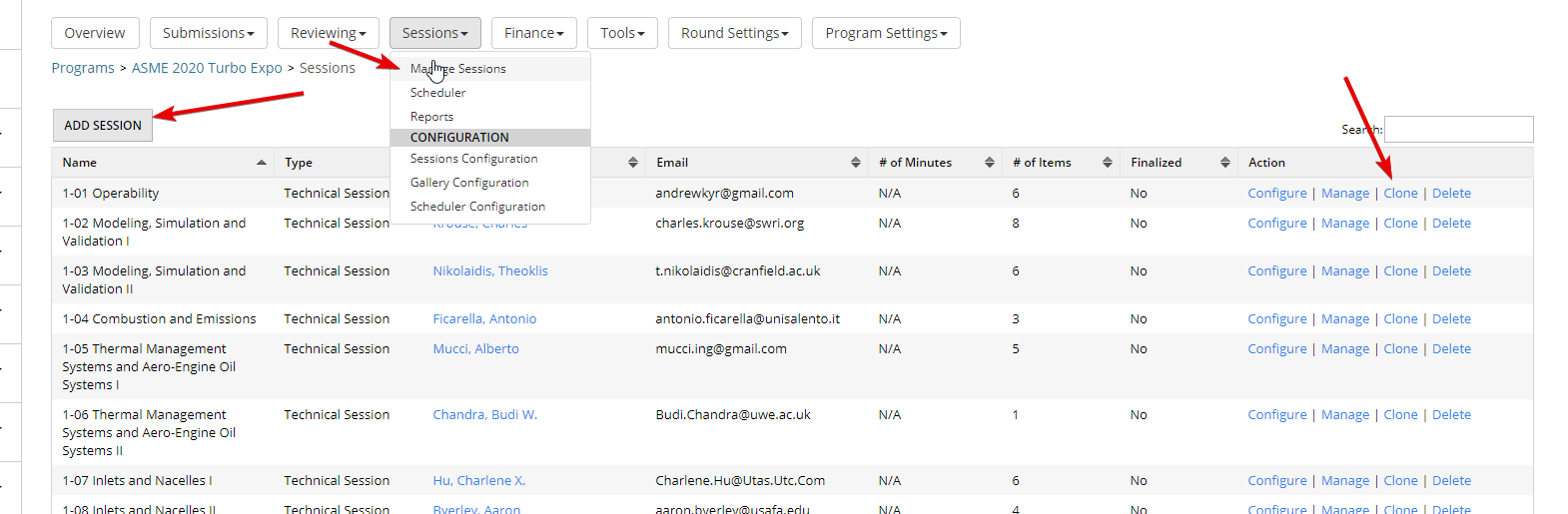Go to the Overview page

pyautogui.click(x=95, y=33)
